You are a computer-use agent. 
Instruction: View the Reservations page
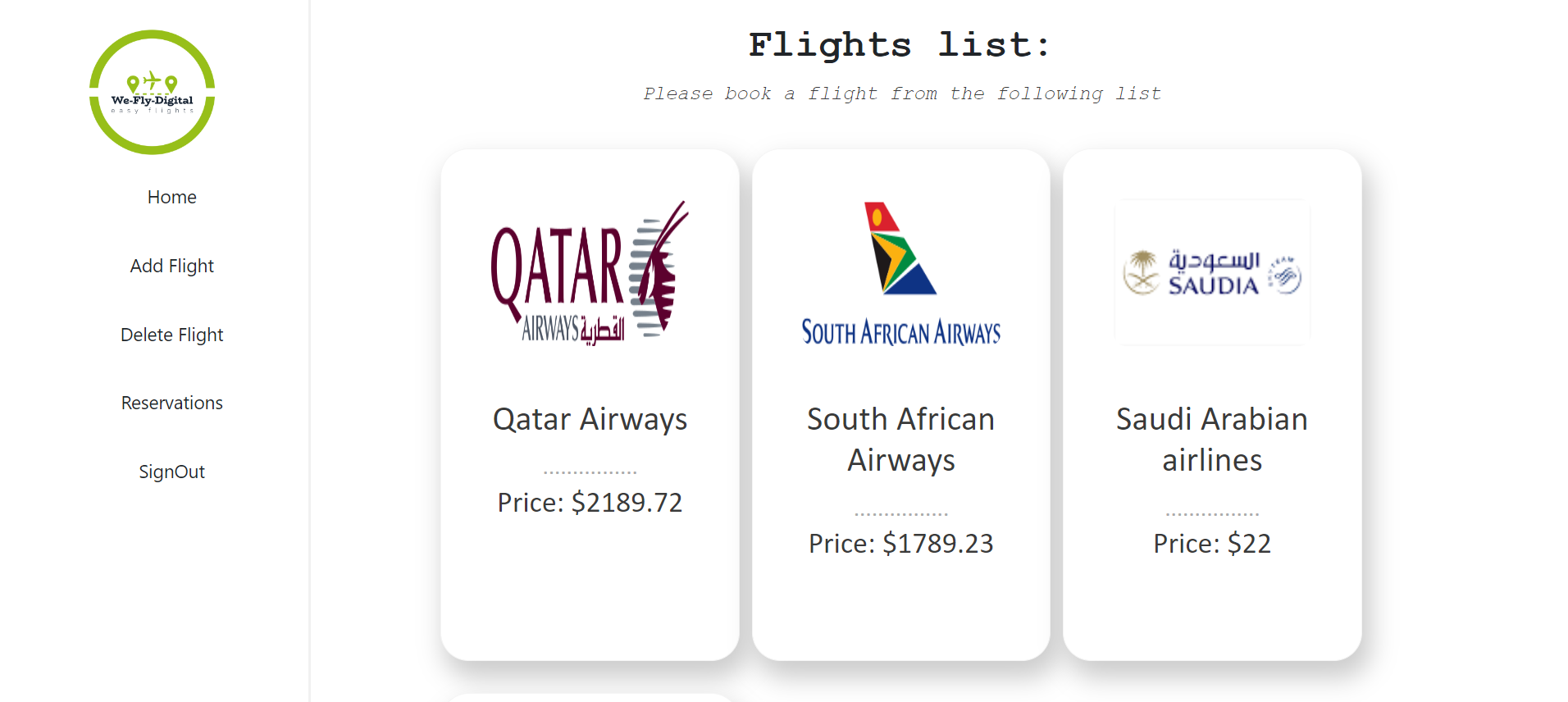171,403
